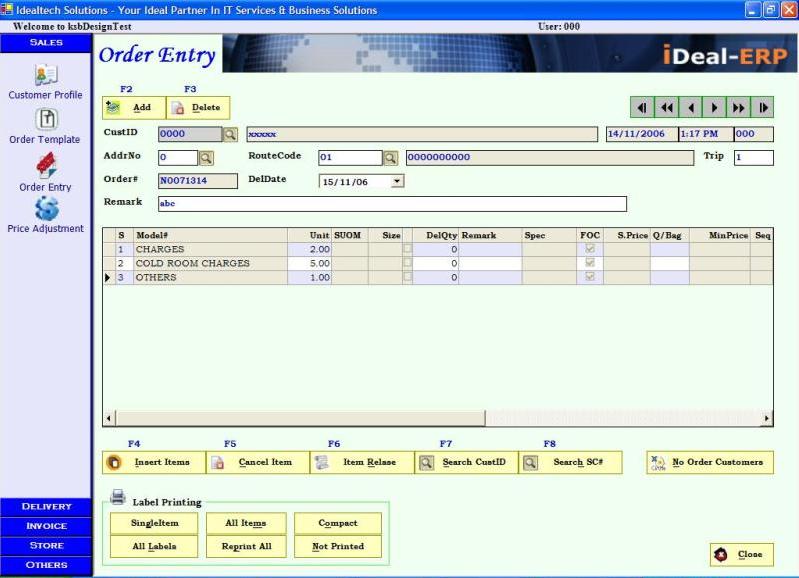Click the RouteCode lookup magnifier icon
Viewport: 799px width, 578px height.
(x=390, y=157)
